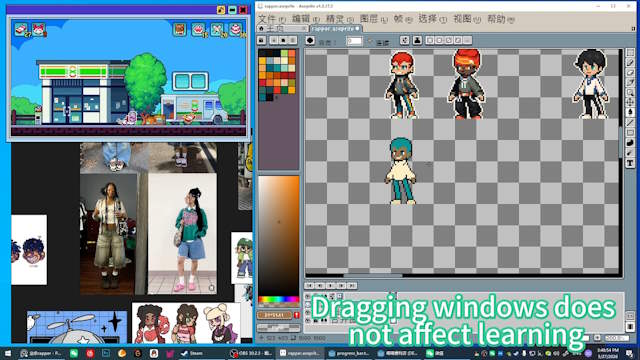Viewport: 640px width, 360px height.
Task: Open the 帮助 (Help) menu
Action: [x=501, y=19]
